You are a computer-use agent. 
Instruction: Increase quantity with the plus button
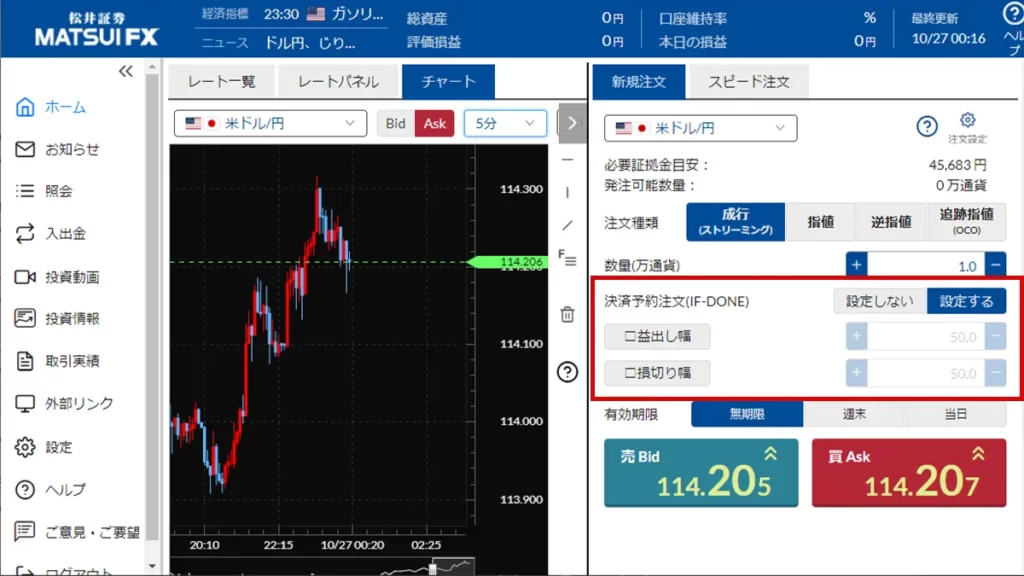coord(856,264)
